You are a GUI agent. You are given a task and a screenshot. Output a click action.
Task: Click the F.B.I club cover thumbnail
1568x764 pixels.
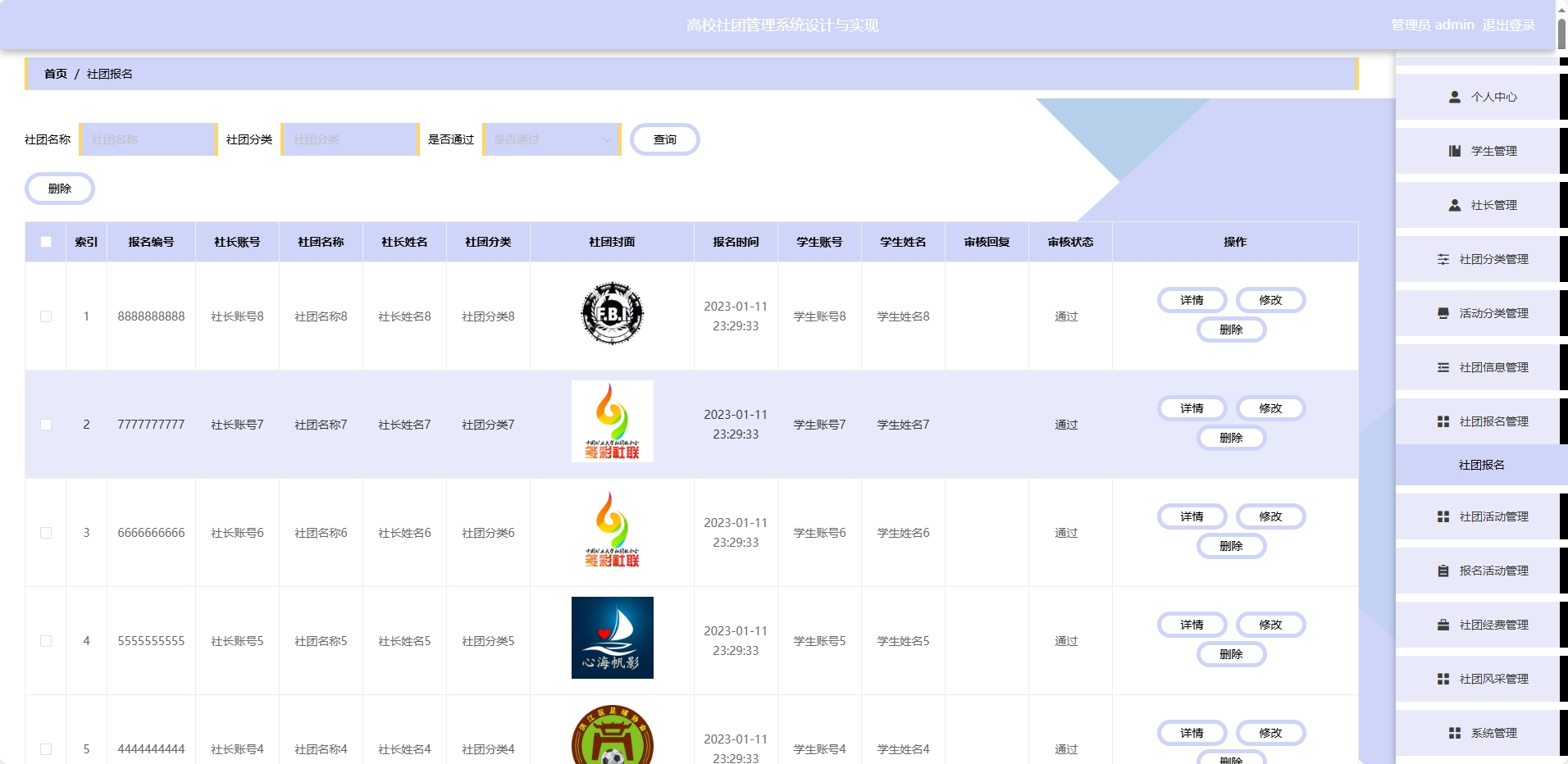[x=613, y=313]
